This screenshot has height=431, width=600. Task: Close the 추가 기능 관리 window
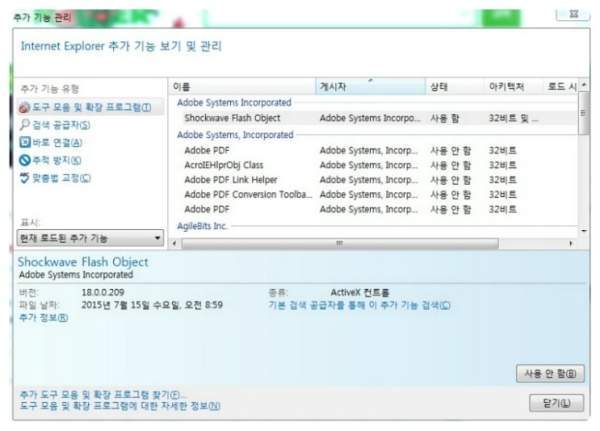tap(573, 13)
